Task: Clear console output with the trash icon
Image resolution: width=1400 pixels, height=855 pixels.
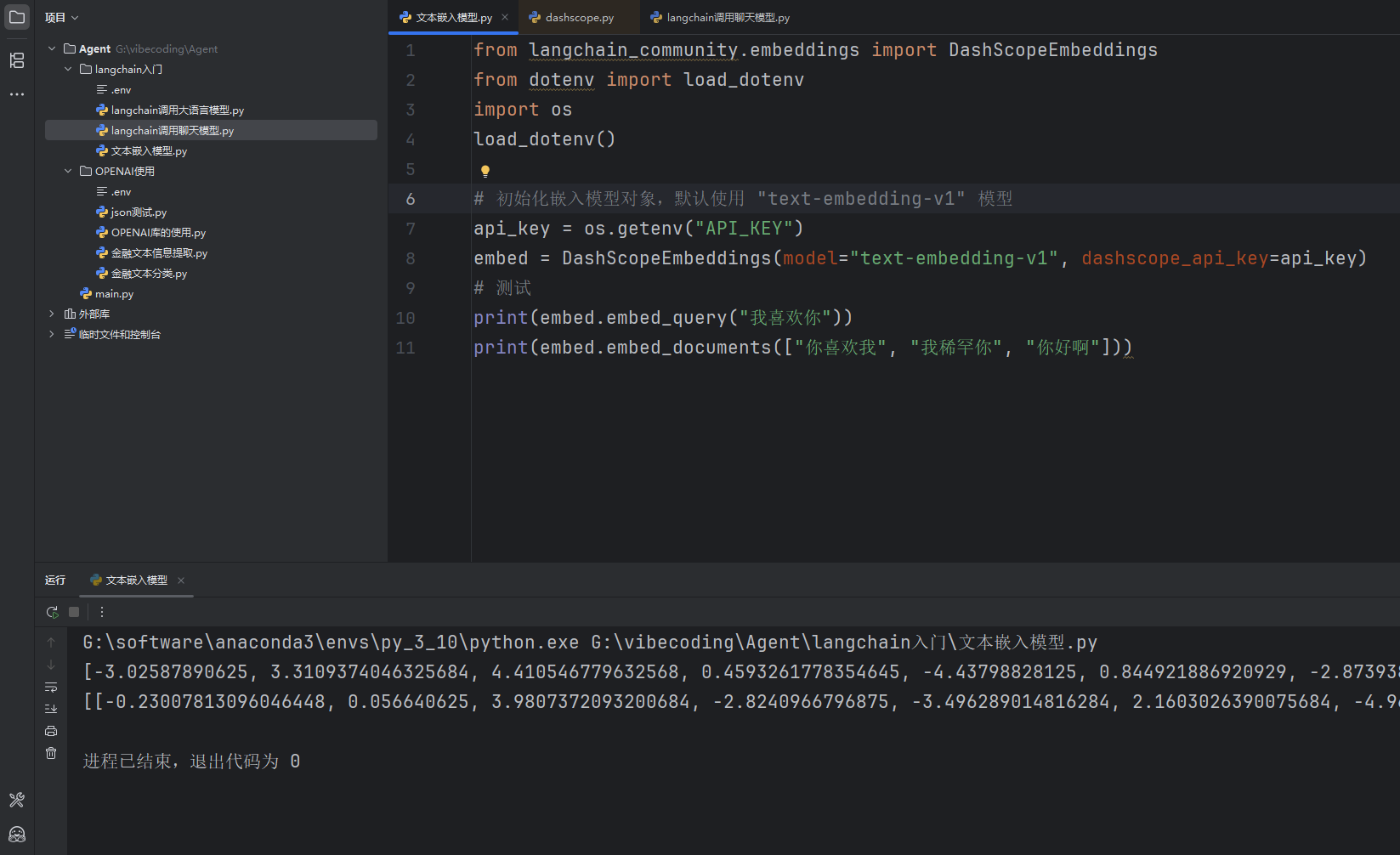Action: (x=51, y=753)
